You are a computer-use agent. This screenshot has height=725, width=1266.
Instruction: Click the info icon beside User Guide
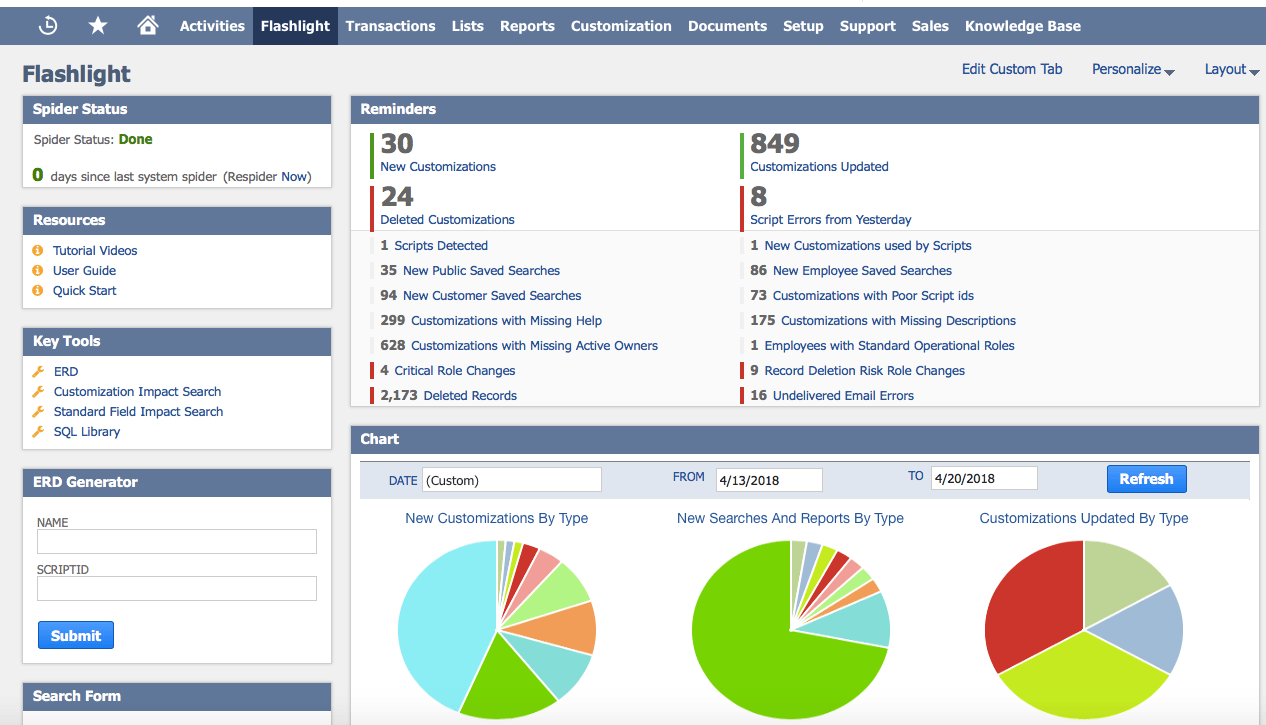[x=39, y=270]
